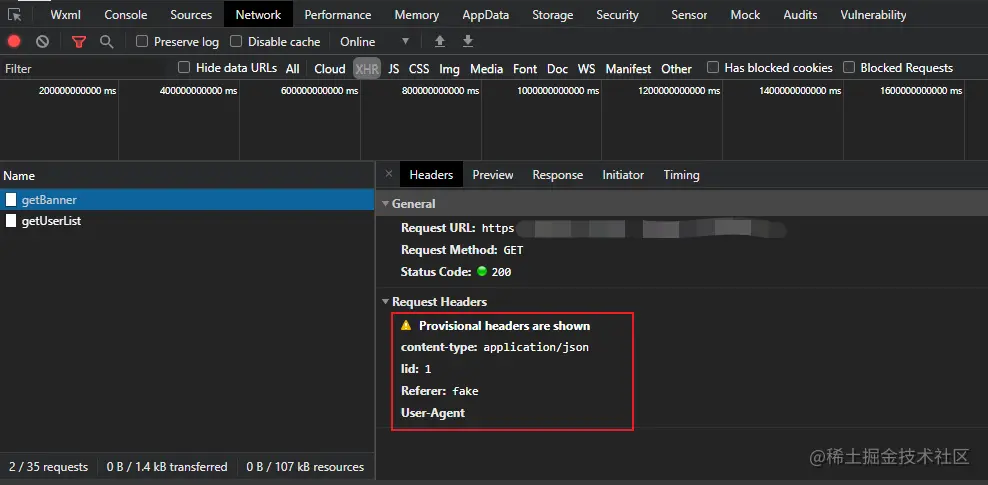Image resolution: width=988 pixels, height=485 pixels.
Task: Open the Initiator detail tab
Action: click(623, 174)
